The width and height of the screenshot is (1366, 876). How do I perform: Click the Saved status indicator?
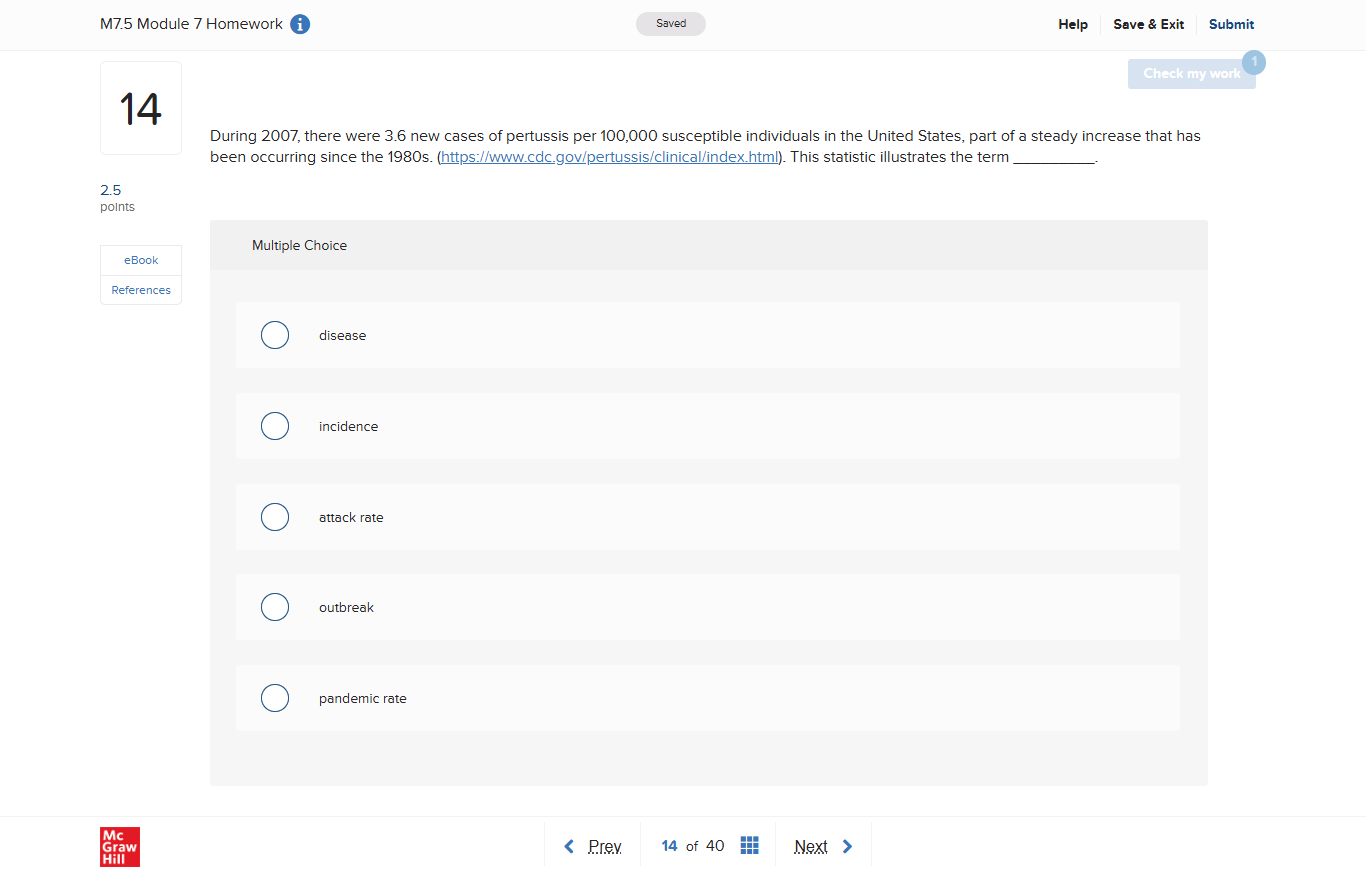[671, 24]
